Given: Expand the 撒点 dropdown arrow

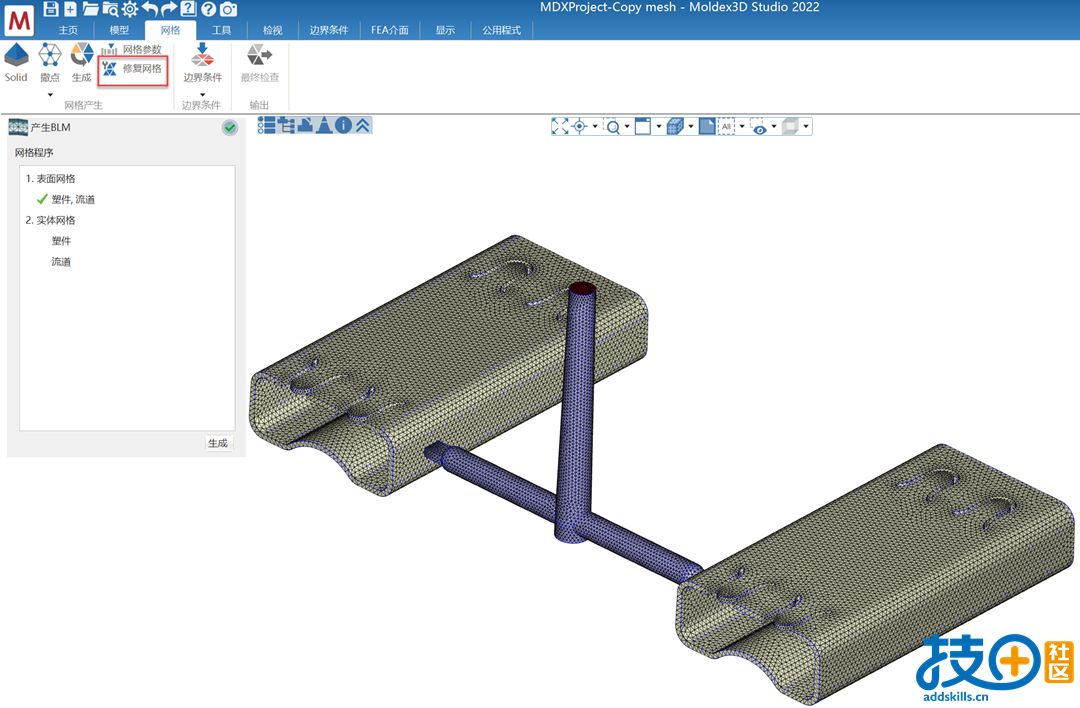Looking at the screenshot, I should tap(50, 95).
